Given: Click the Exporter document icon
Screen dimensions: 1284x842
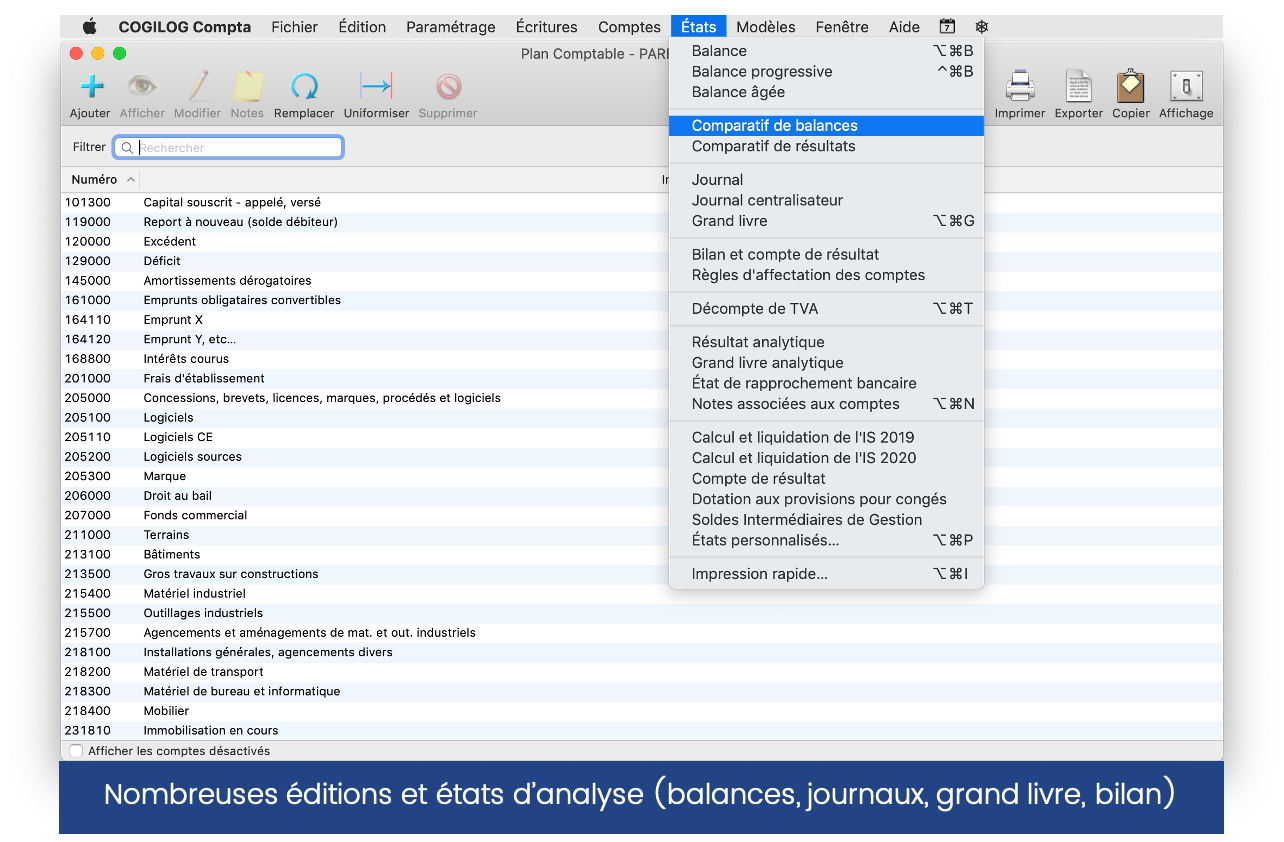Looking at the screenshot, I should click(1079, 87).
